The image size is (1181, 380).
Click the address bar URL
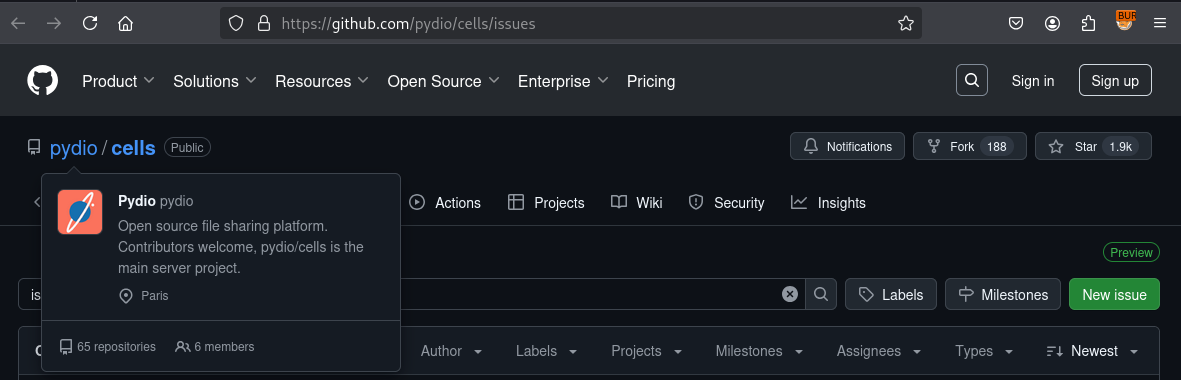pyautogui.click(x=408, y=23)
